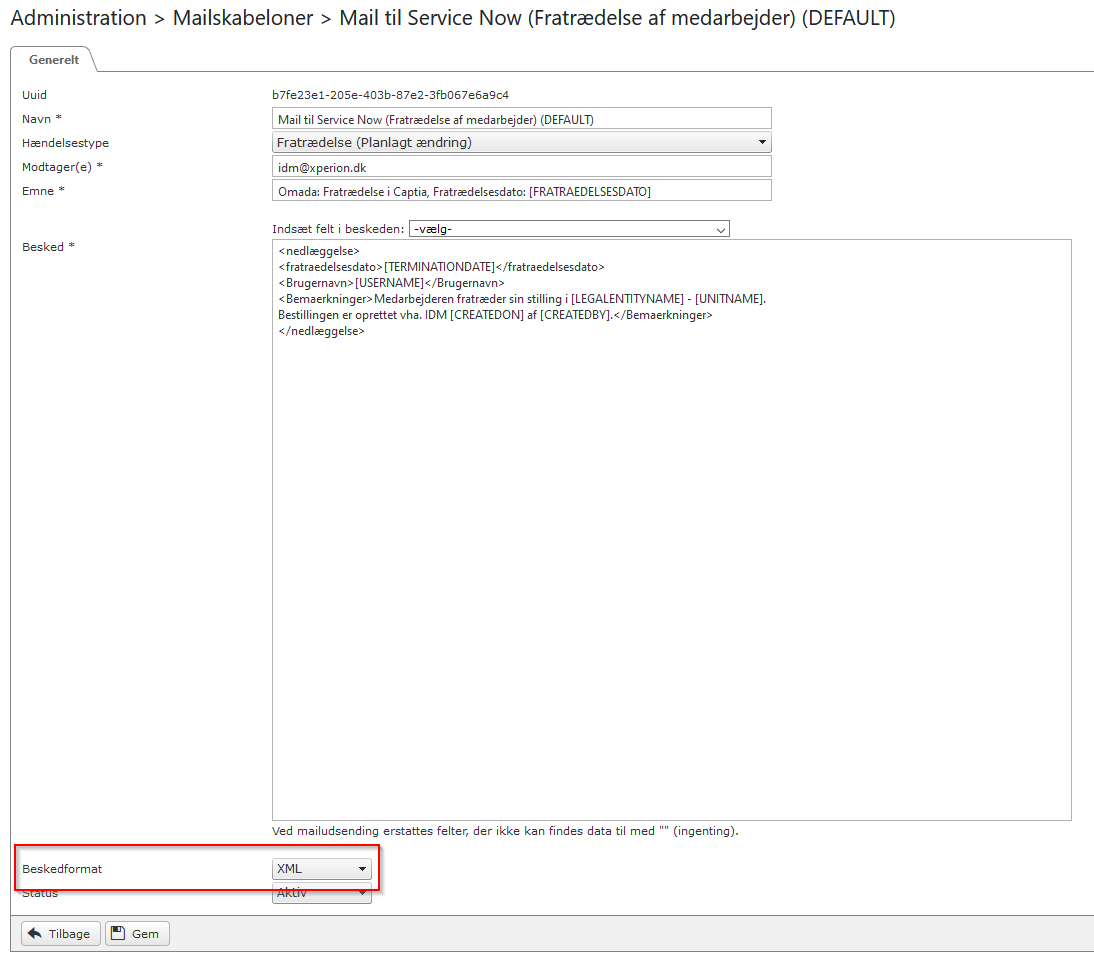
Task: Open the Beskedformat XML dropdown
Action: [x=321, y=869]
